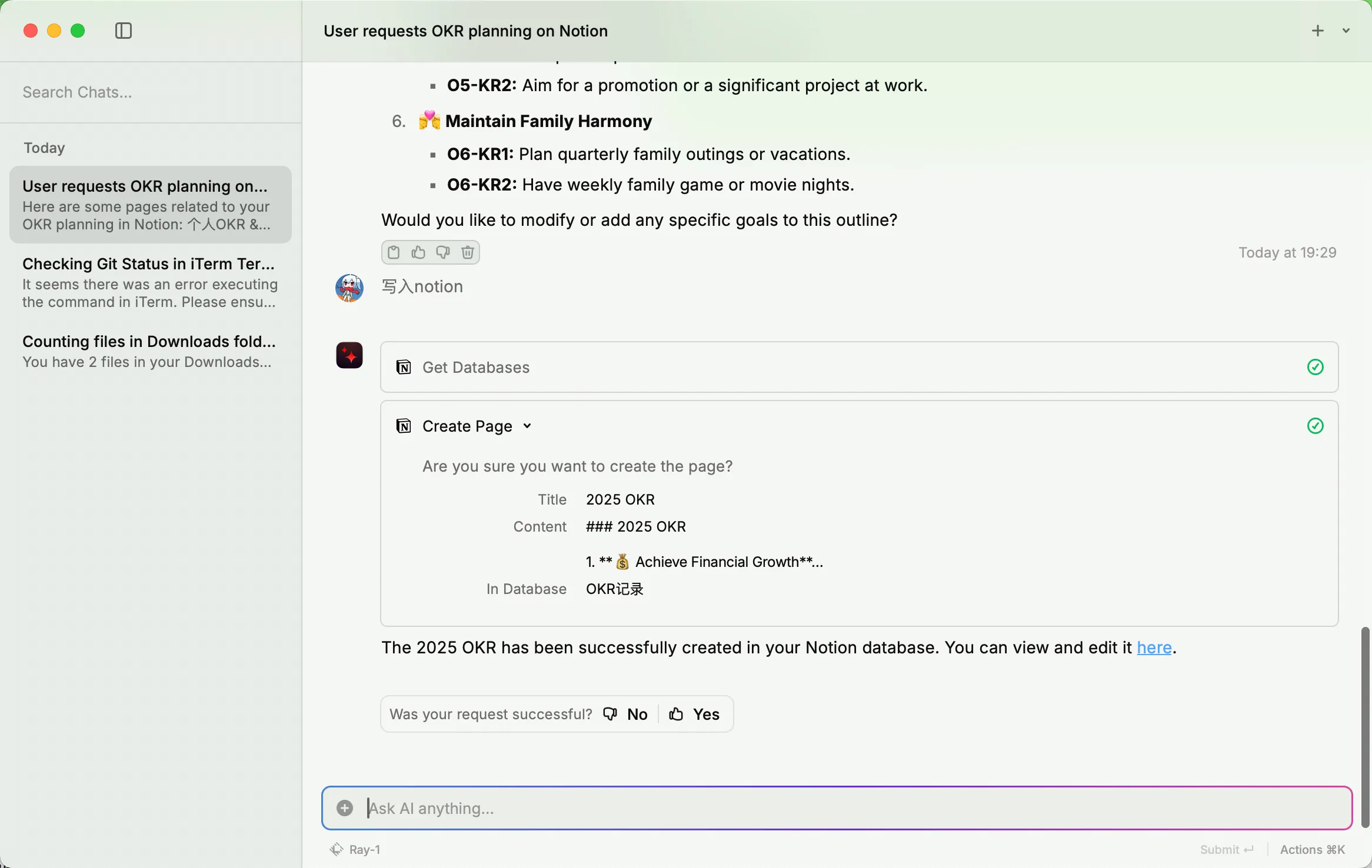
Task: Click the conversation vertical scrollbar
Action: point(1366,726)
